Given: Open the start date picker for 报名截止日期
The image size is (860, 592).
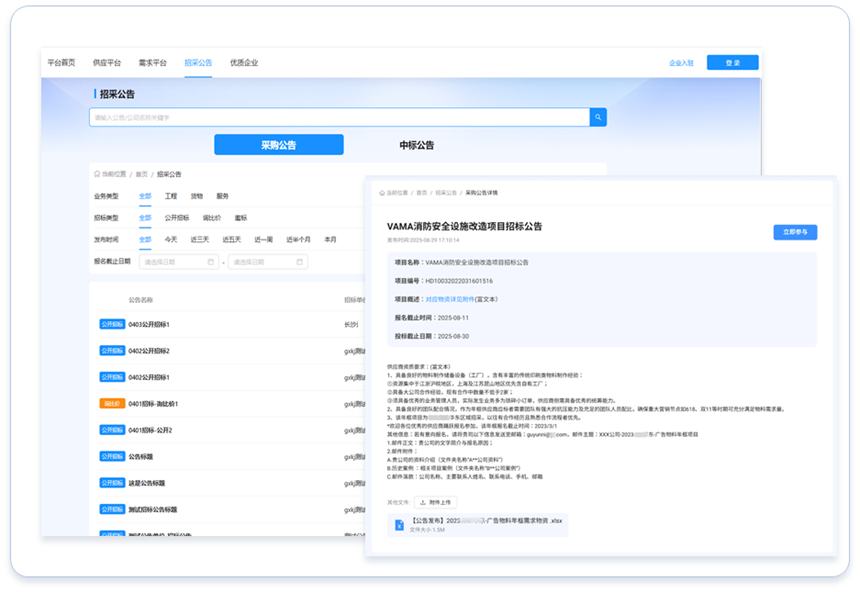Looking at the screenshot, I should (x=179, y=262).
